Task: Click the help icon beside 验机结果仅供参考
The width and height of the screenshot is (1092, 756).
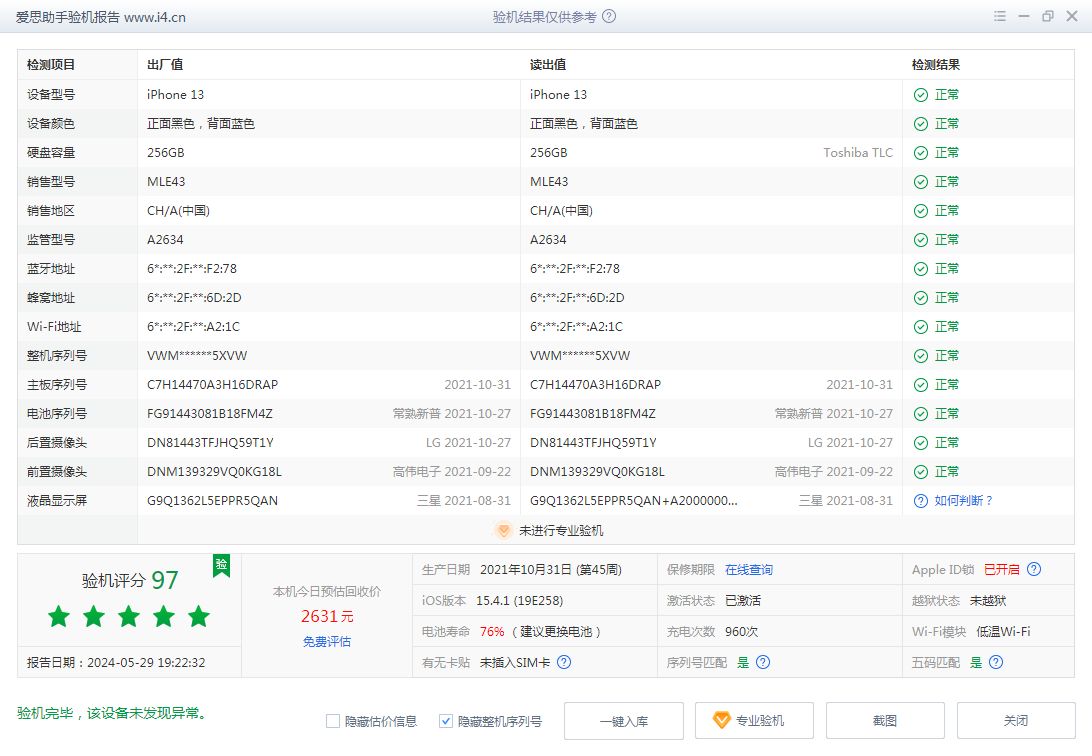Action: tap(609, 17)
